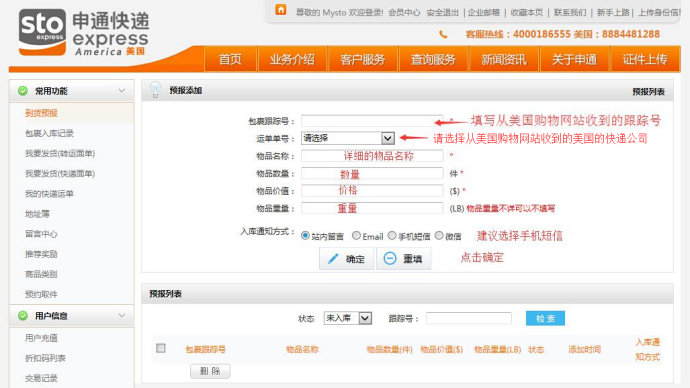Open the 查询服务 navigation tab

(433, 59)
